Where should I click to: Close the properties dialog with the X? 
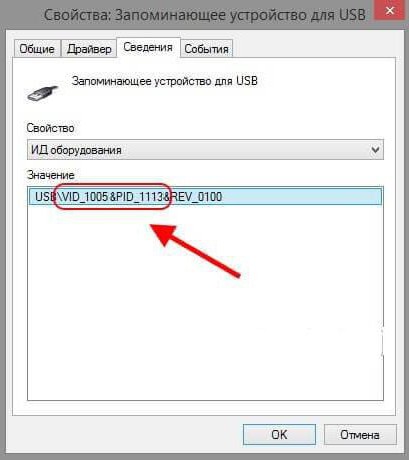[x=389, y=10]
